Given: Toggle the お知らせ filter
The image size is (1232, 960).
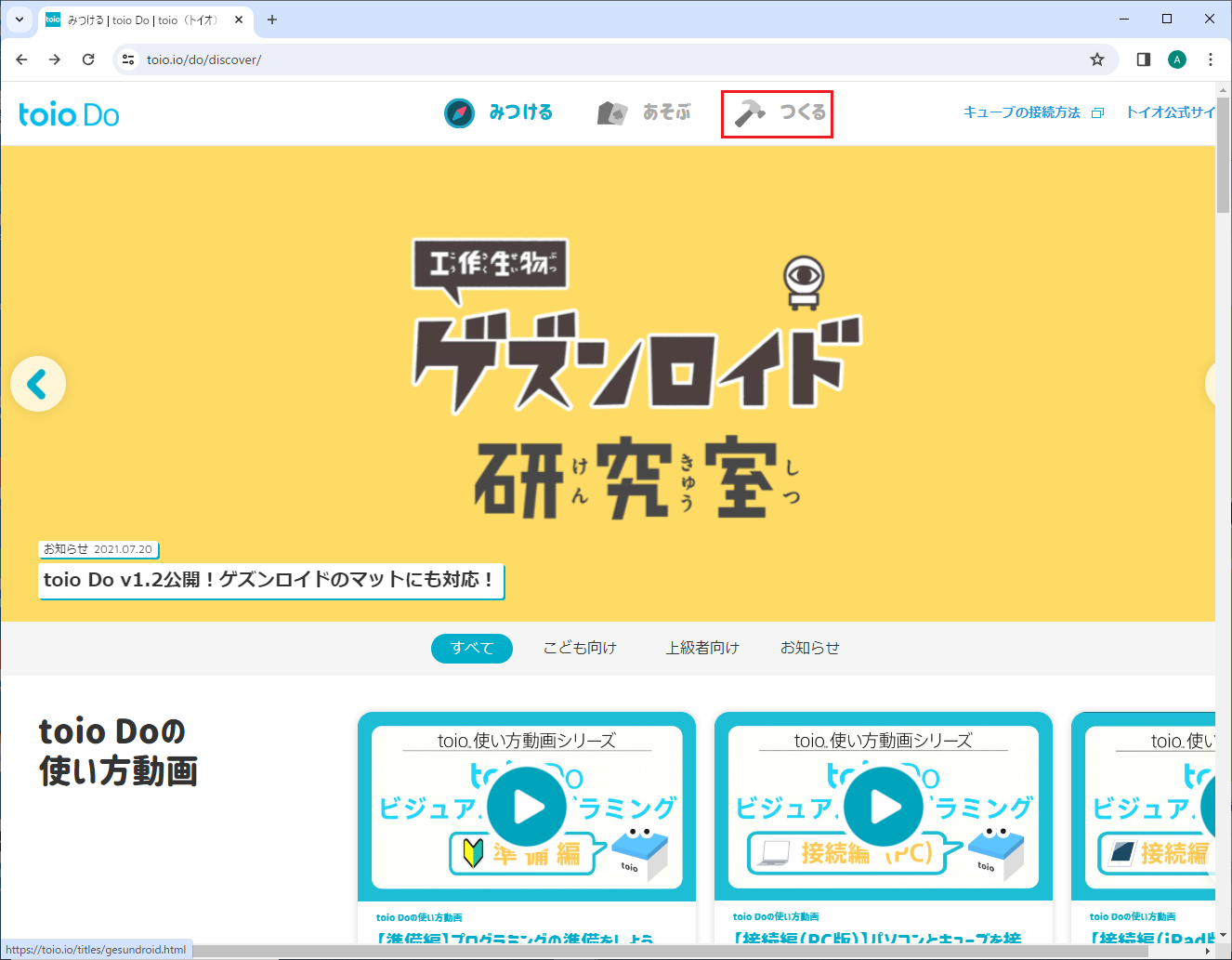Looking at the screenshot, I should click(809, 648).
